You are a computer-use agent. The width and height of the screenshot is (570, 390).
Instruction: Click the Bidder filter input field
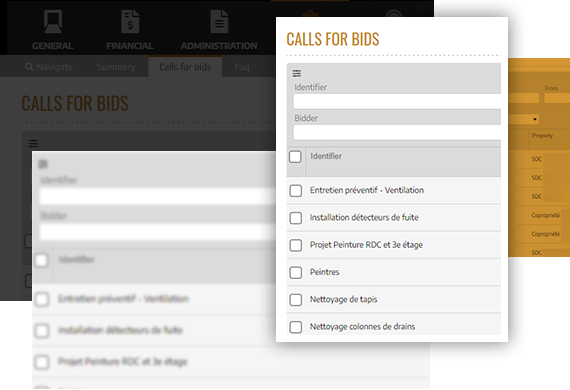point(397,132)
